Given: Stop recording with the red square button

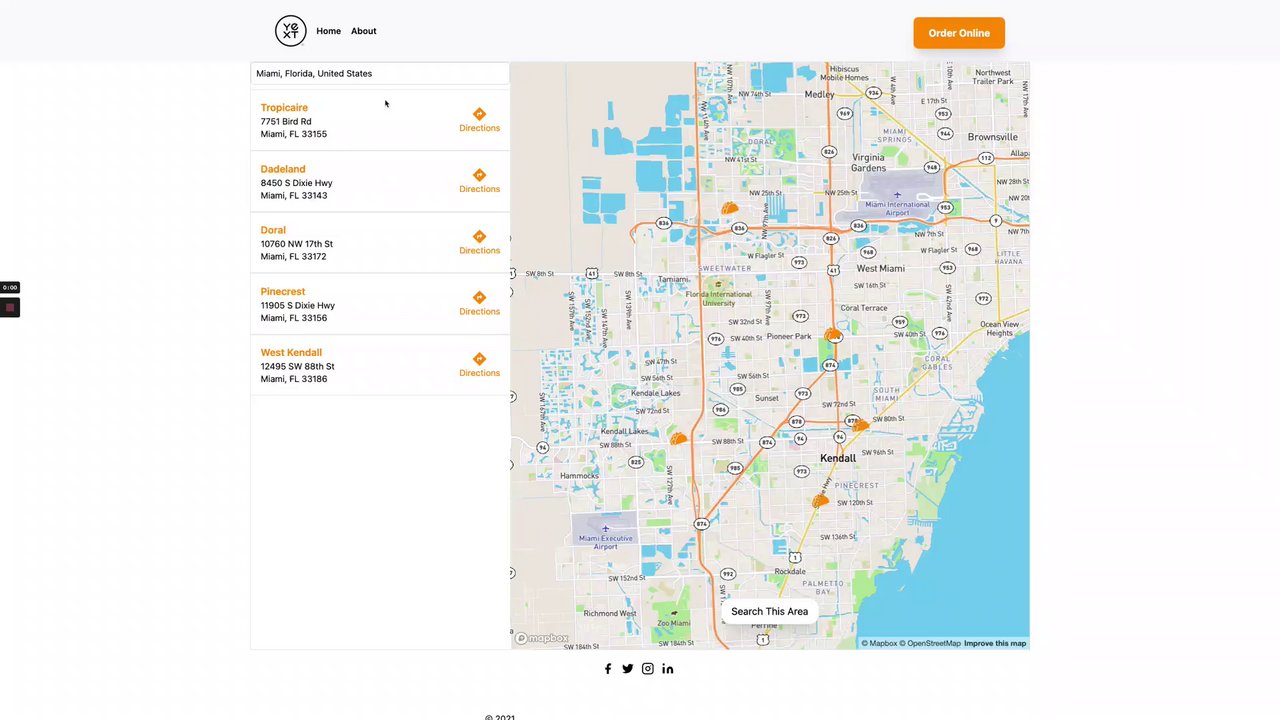Looking at the screenshot, I should coord(10,307).
